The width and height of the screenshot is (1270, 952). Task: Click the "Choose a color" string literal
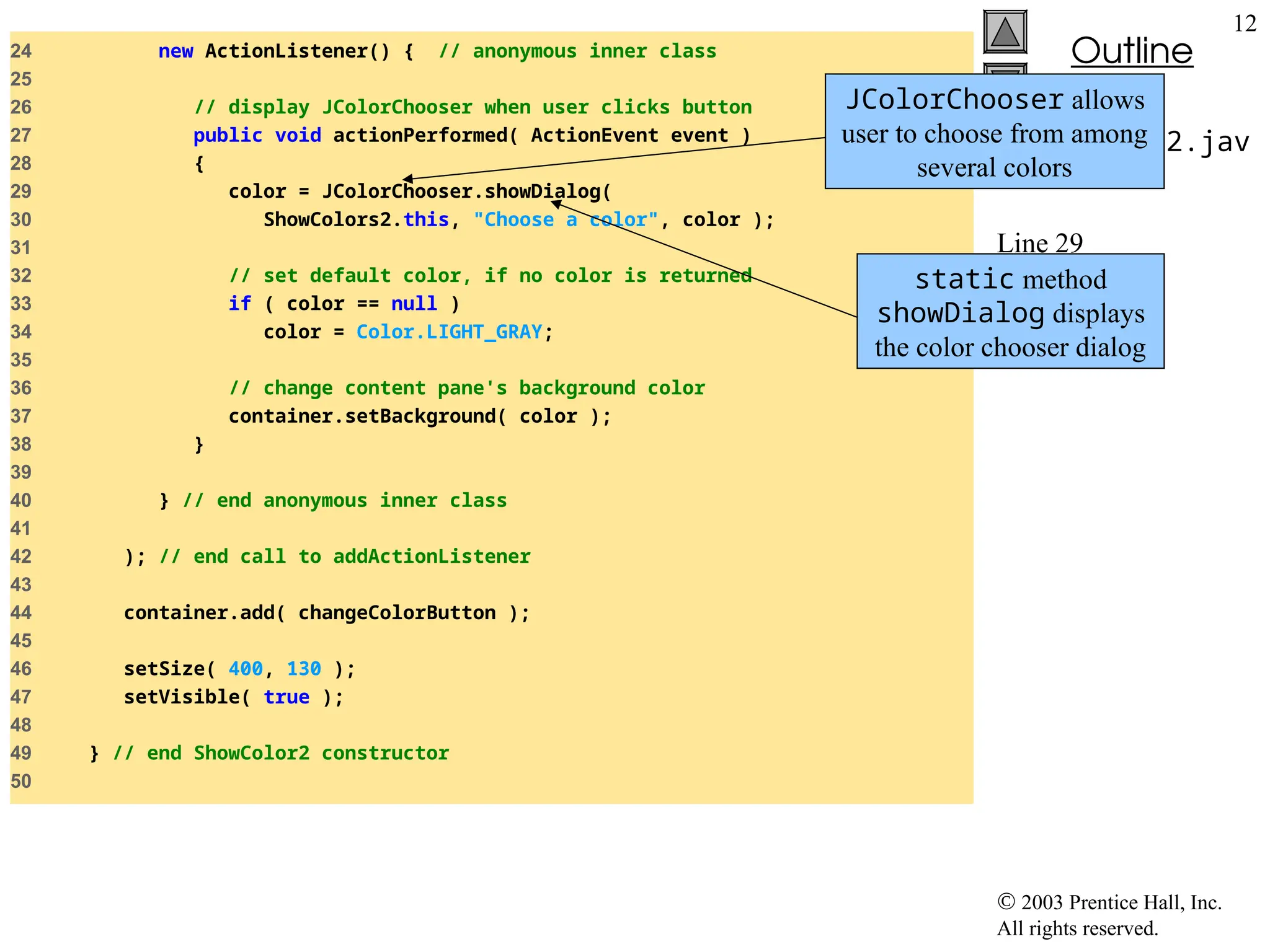coord(565,220)
